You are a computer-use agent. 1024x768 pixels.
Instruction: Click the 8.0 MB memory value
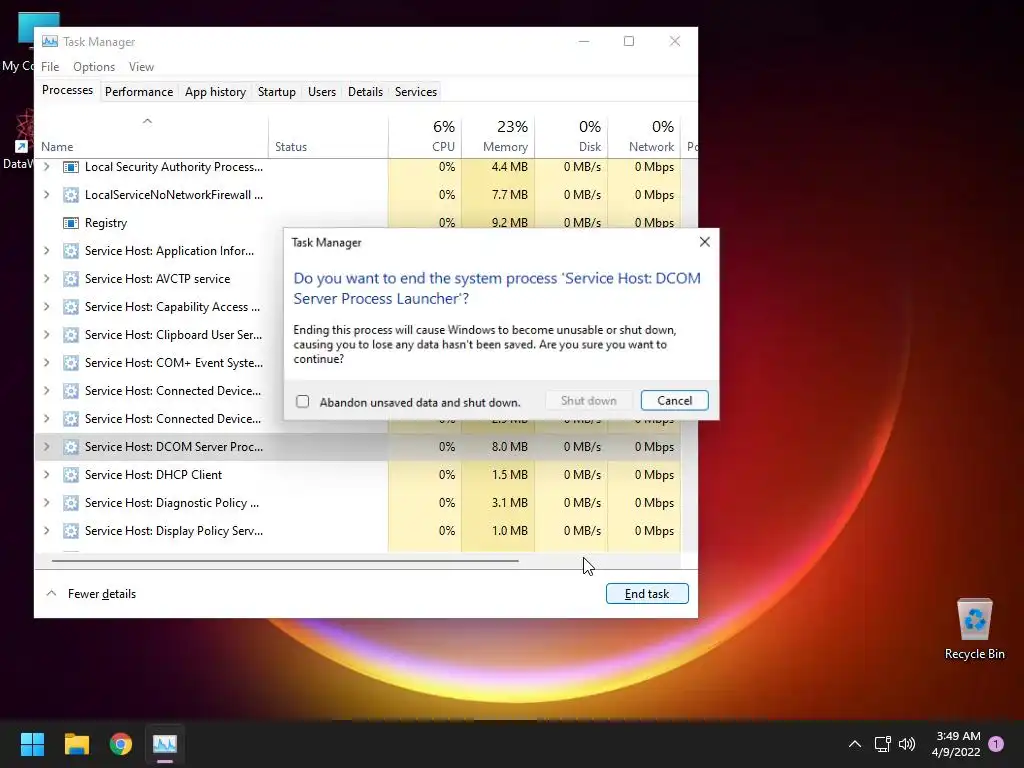point(509,447)
